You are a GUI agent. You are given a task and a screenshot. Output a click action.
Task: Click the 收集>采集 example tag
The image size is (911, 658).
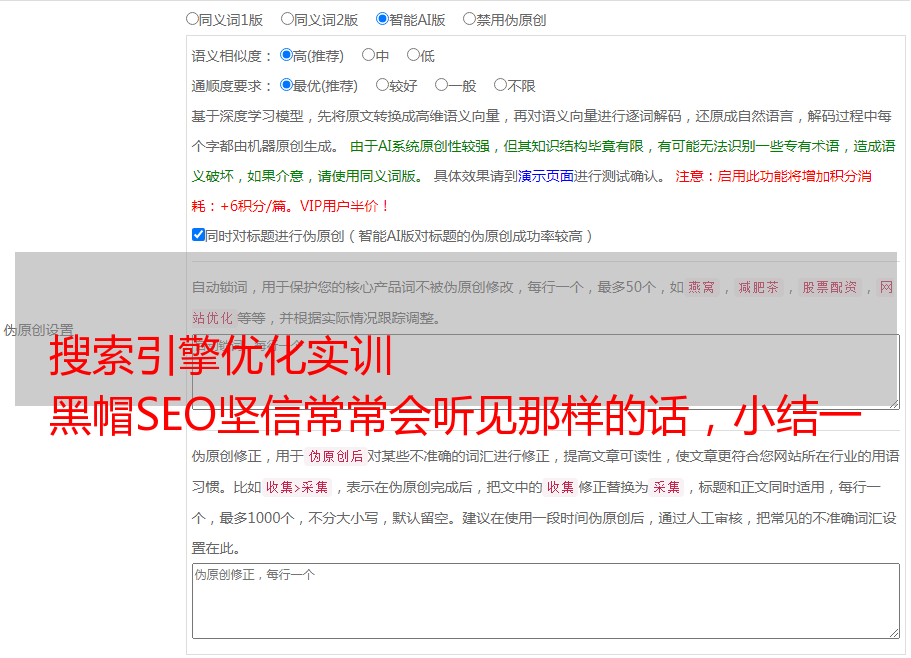coord(297,487)
